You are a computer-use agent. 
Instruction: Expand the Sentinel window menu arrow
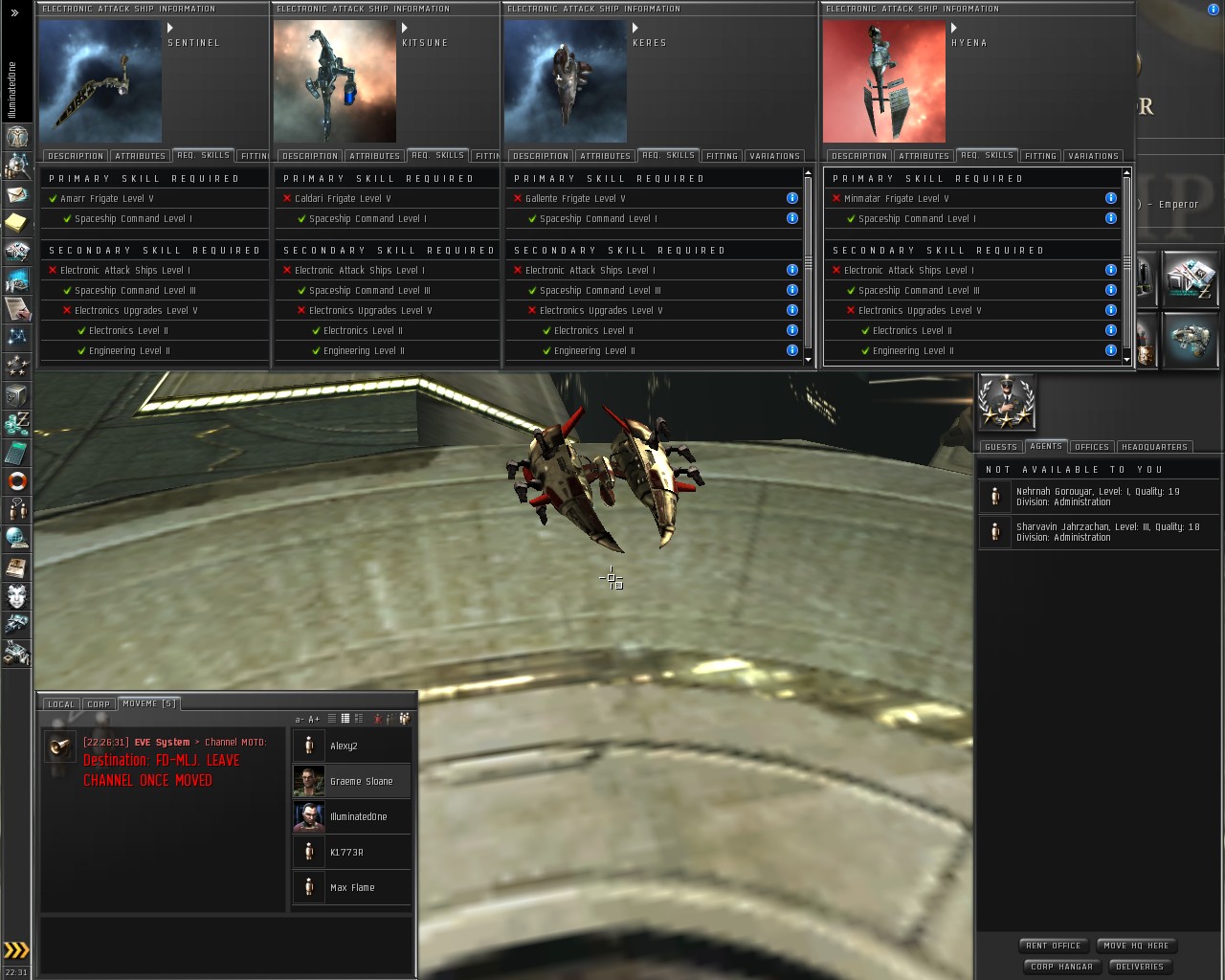171,28
